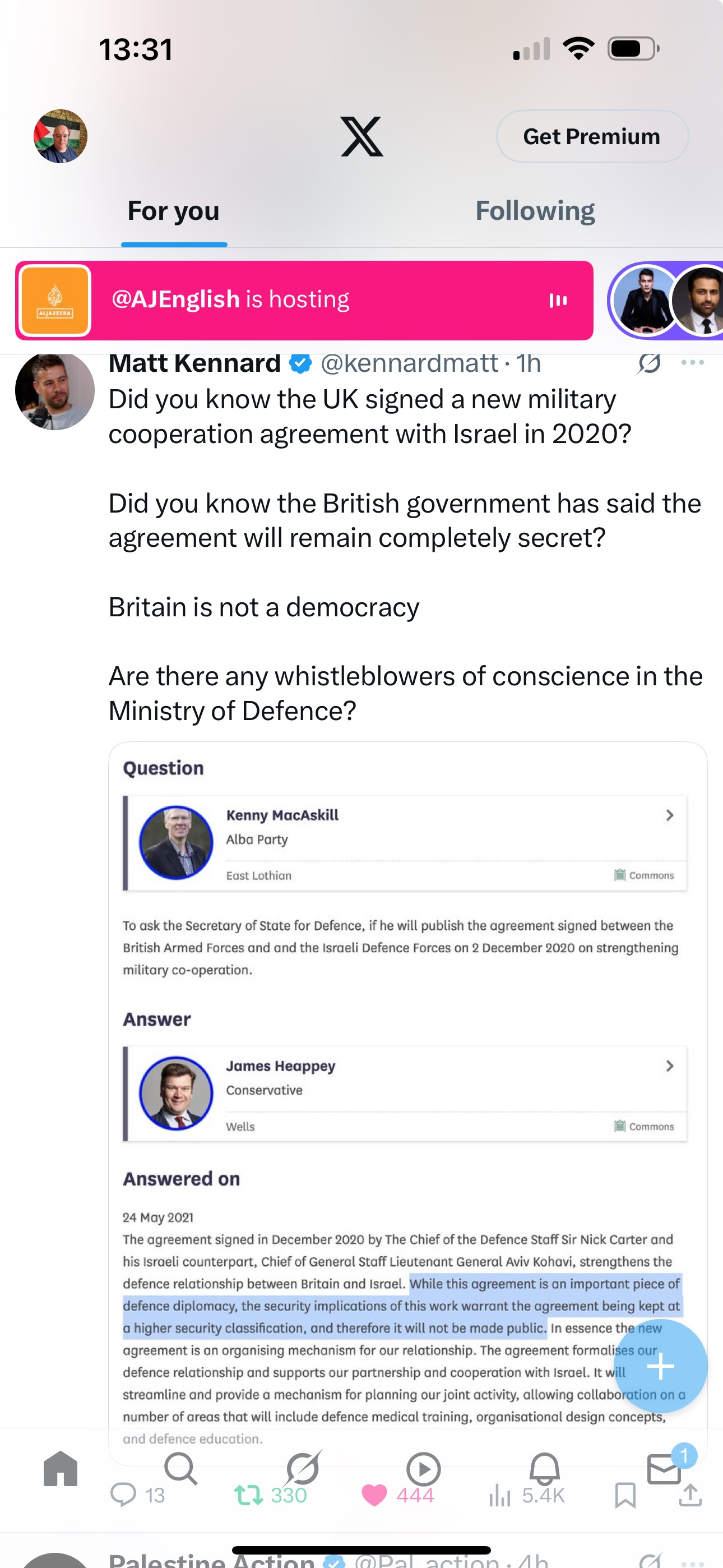Tap the blue compose post button
Screen dimensions: 723x1568
(660, 1367)
